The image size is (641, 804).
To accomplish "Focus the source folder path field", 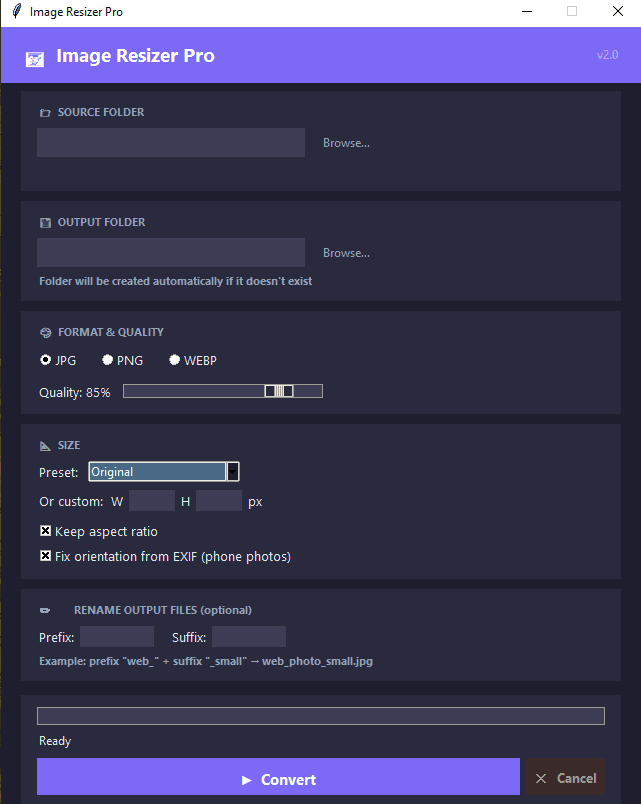I will [171, 143].
